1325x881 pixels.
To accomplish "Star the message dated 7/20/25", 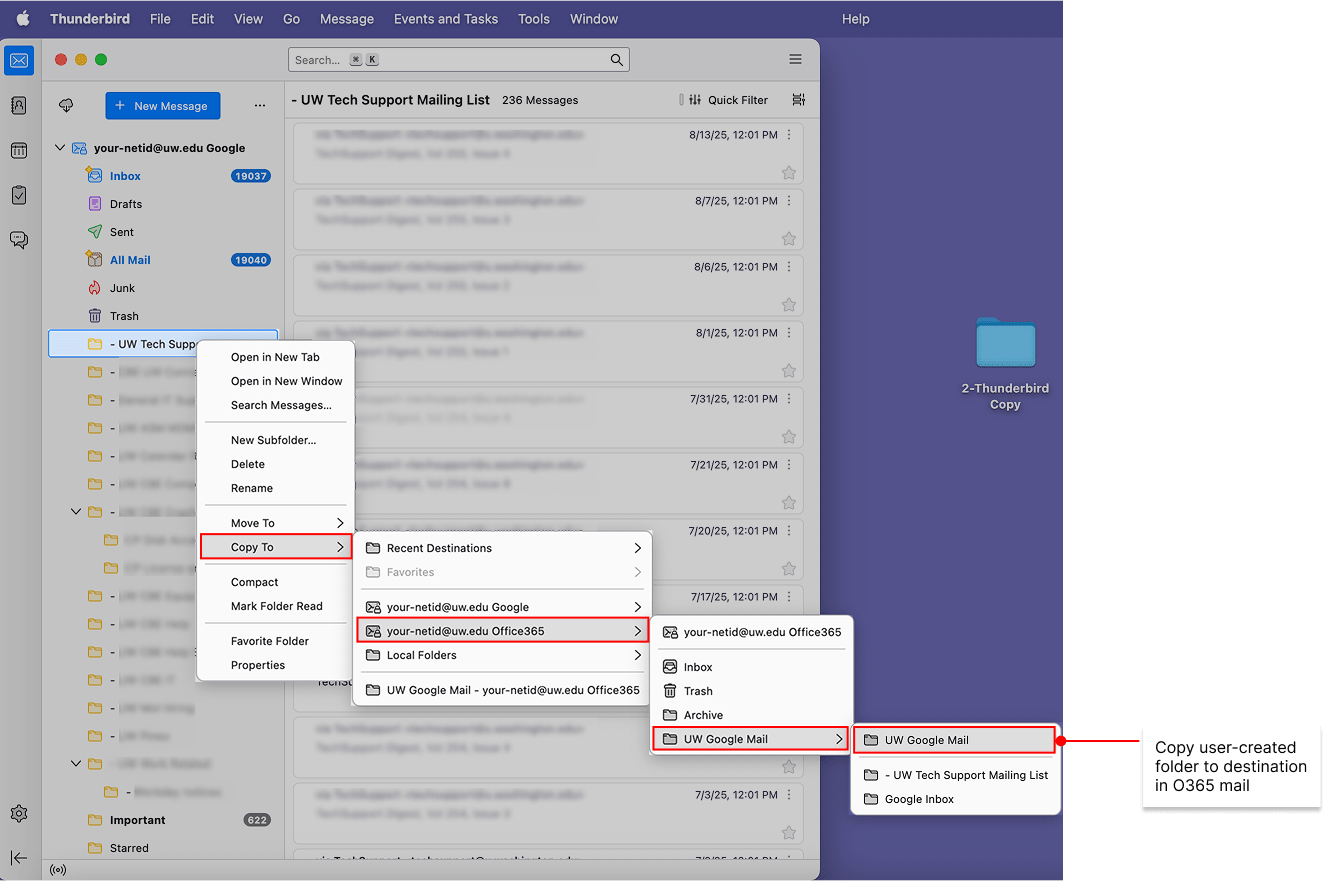I will pos(789,569).
